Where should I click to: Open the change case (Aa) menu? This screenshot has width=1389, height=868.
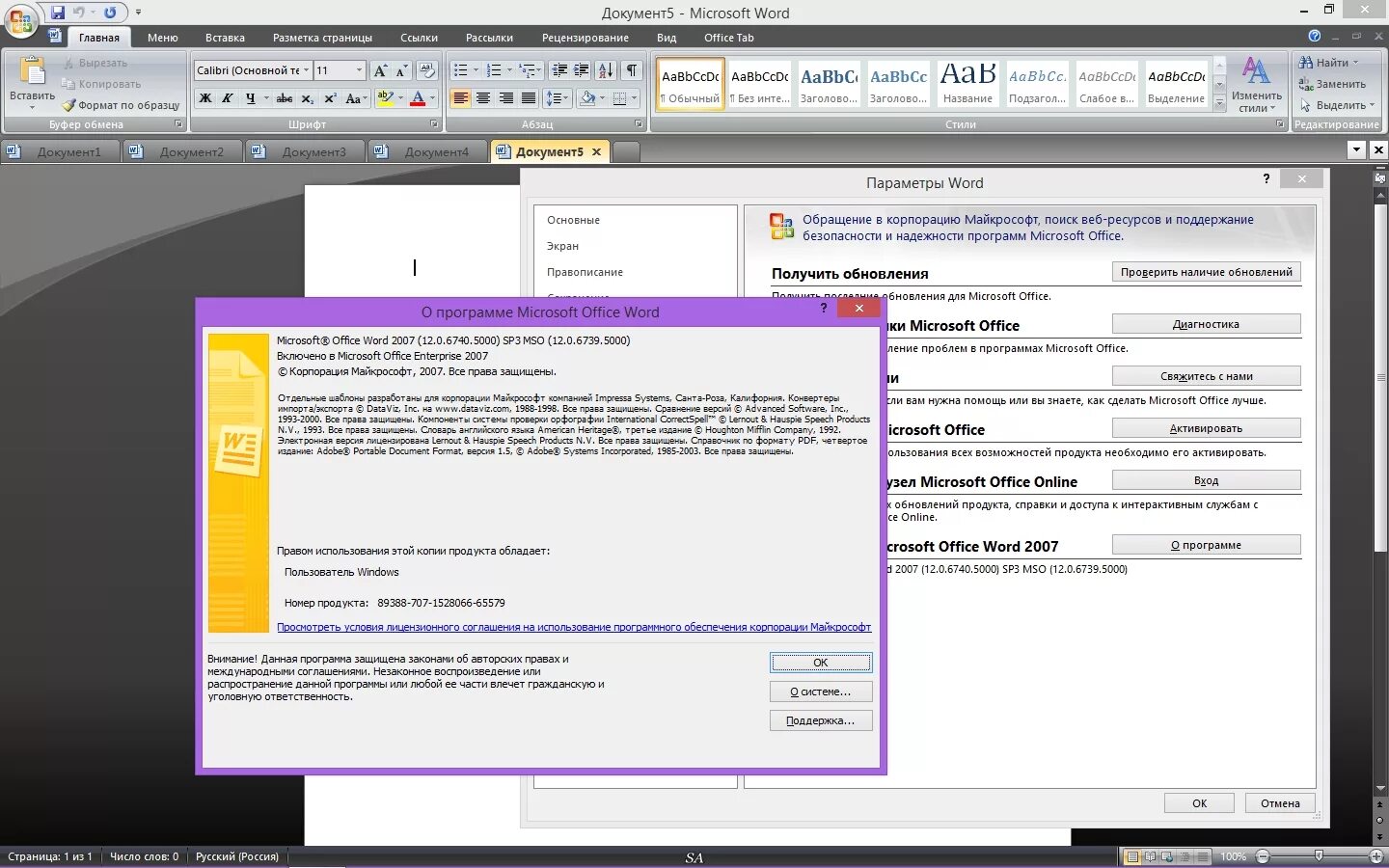(355, 98)
